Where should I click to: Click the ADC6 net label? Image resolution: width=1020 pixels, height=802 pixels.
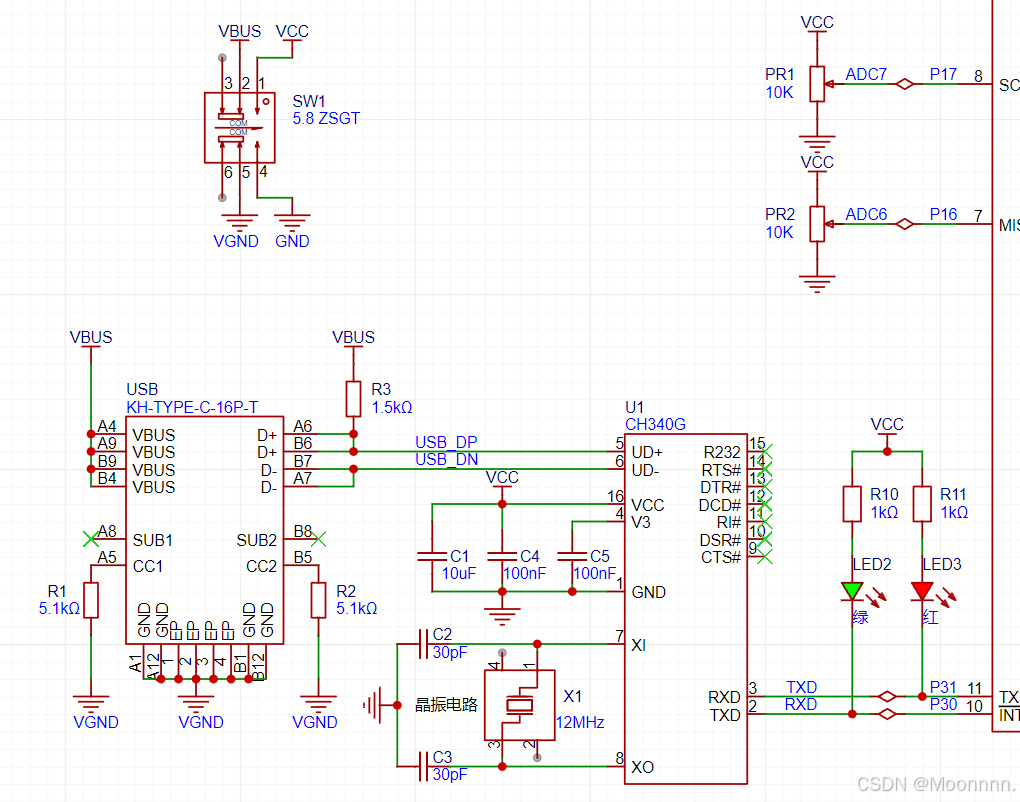866,215
